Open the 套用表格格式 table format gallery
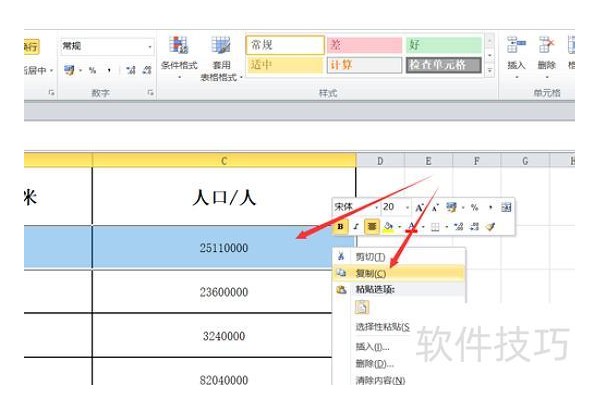 pos(221,59)
